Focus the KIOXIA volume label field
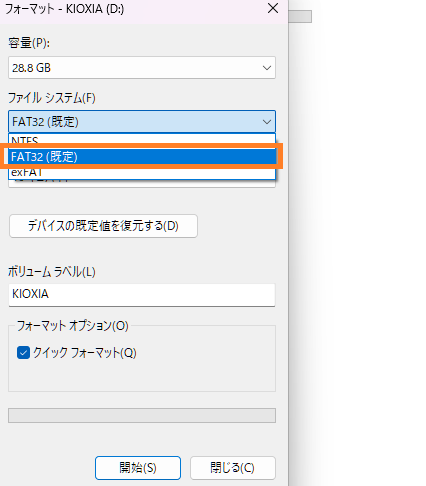 coord(142,295)
